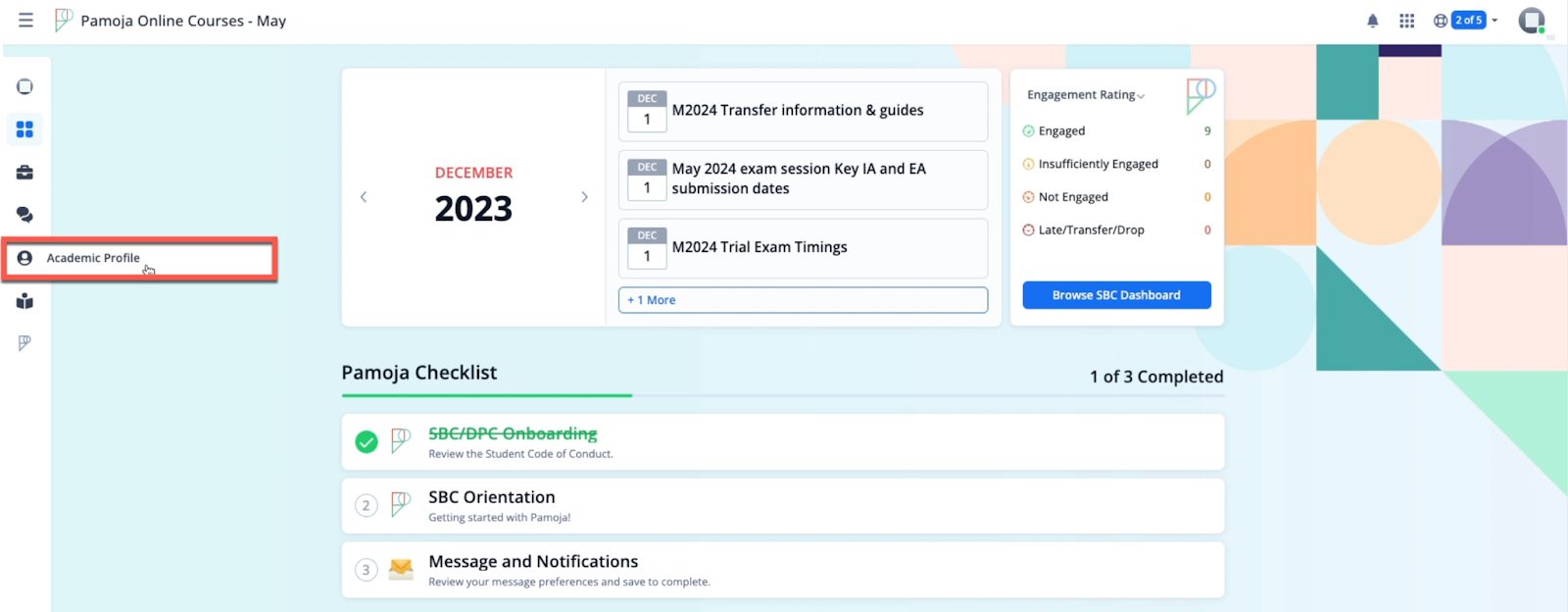Open the 2 of 5 course switcher dropdown
This screenshot has width=1568, height=612.
coord(1473,21)
